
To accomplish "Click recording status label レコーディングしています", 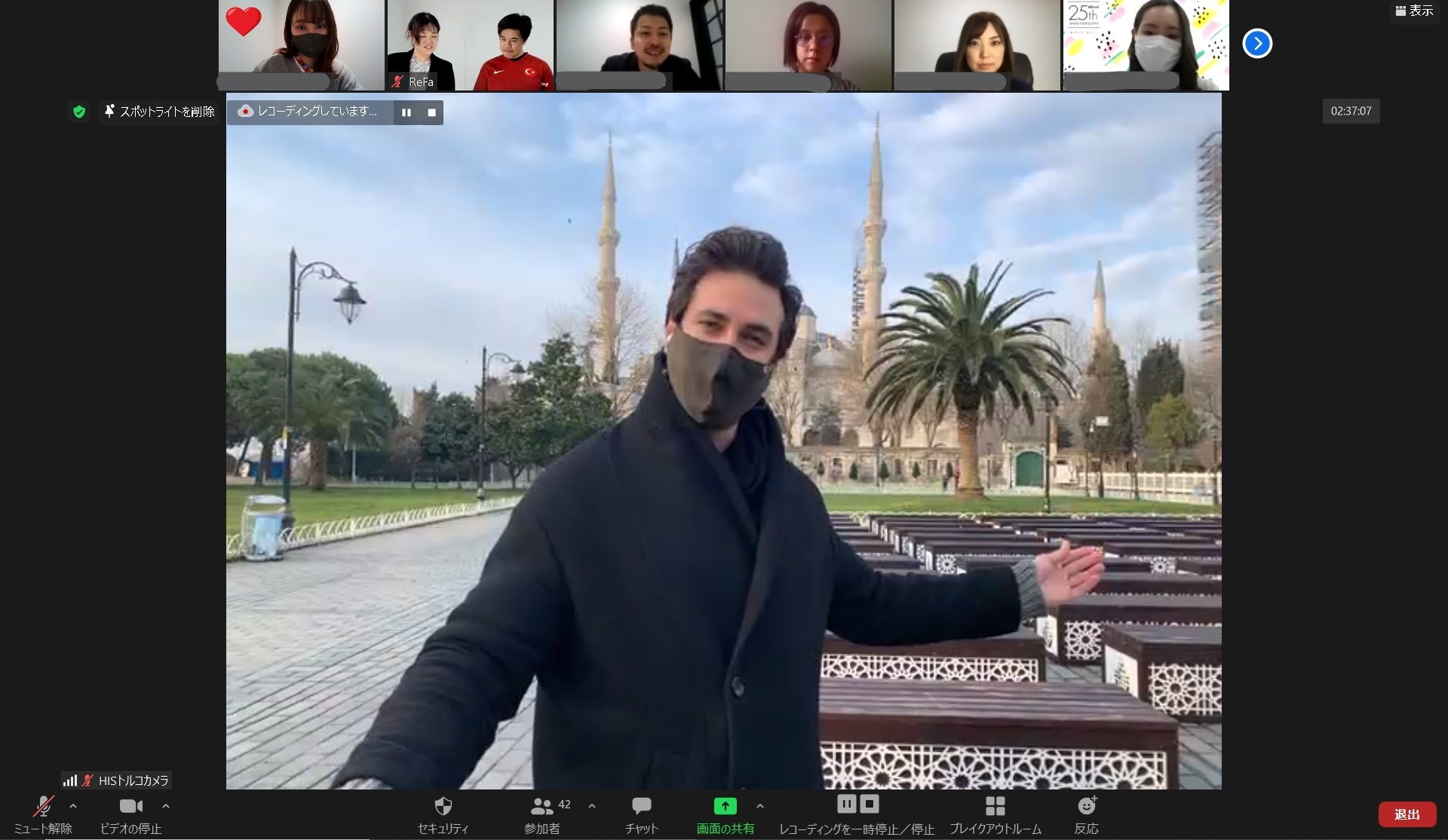I will tap(309, 112).
